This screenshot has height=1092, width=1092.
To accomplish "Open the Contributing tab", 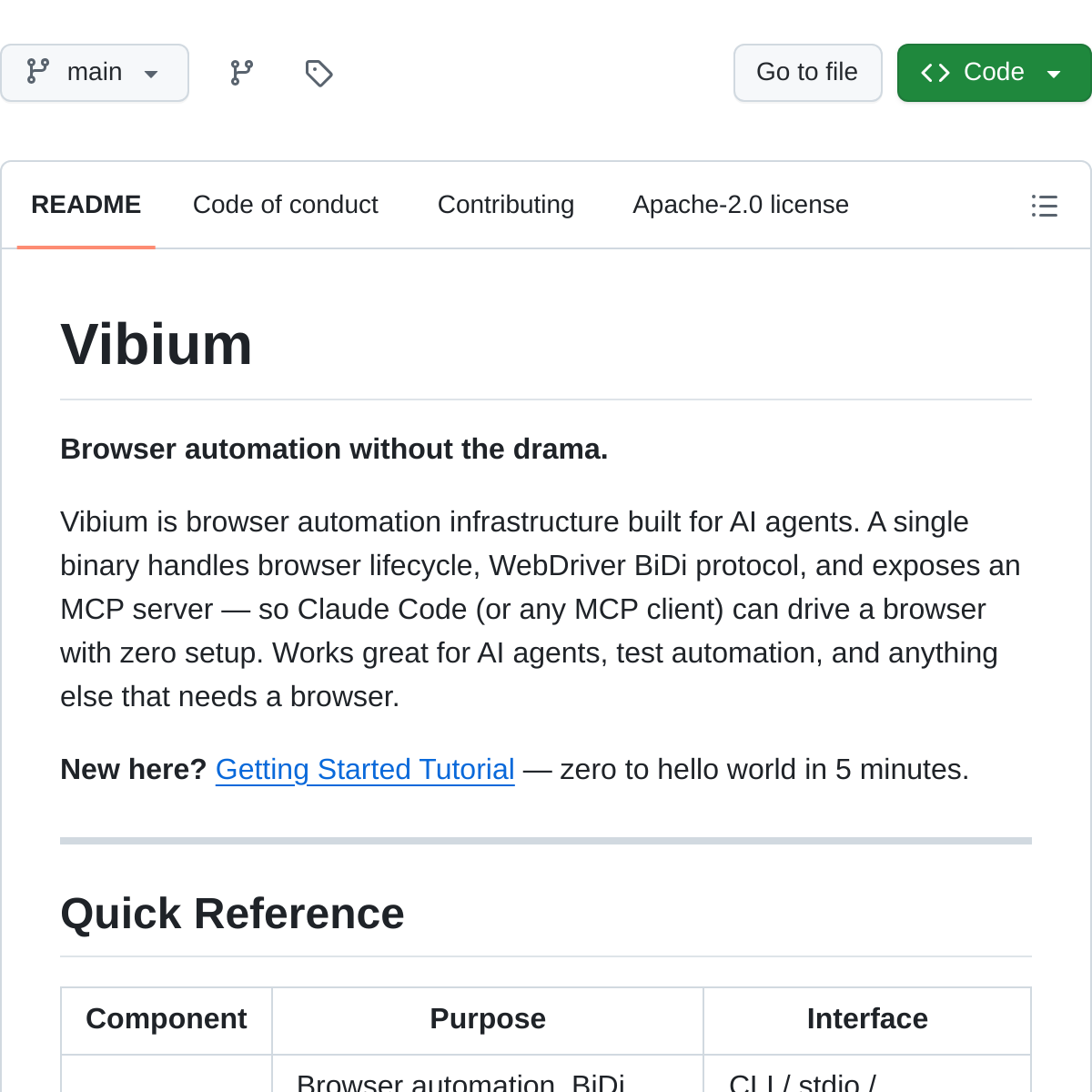I will pyautogui.click(x=506, y=204).
